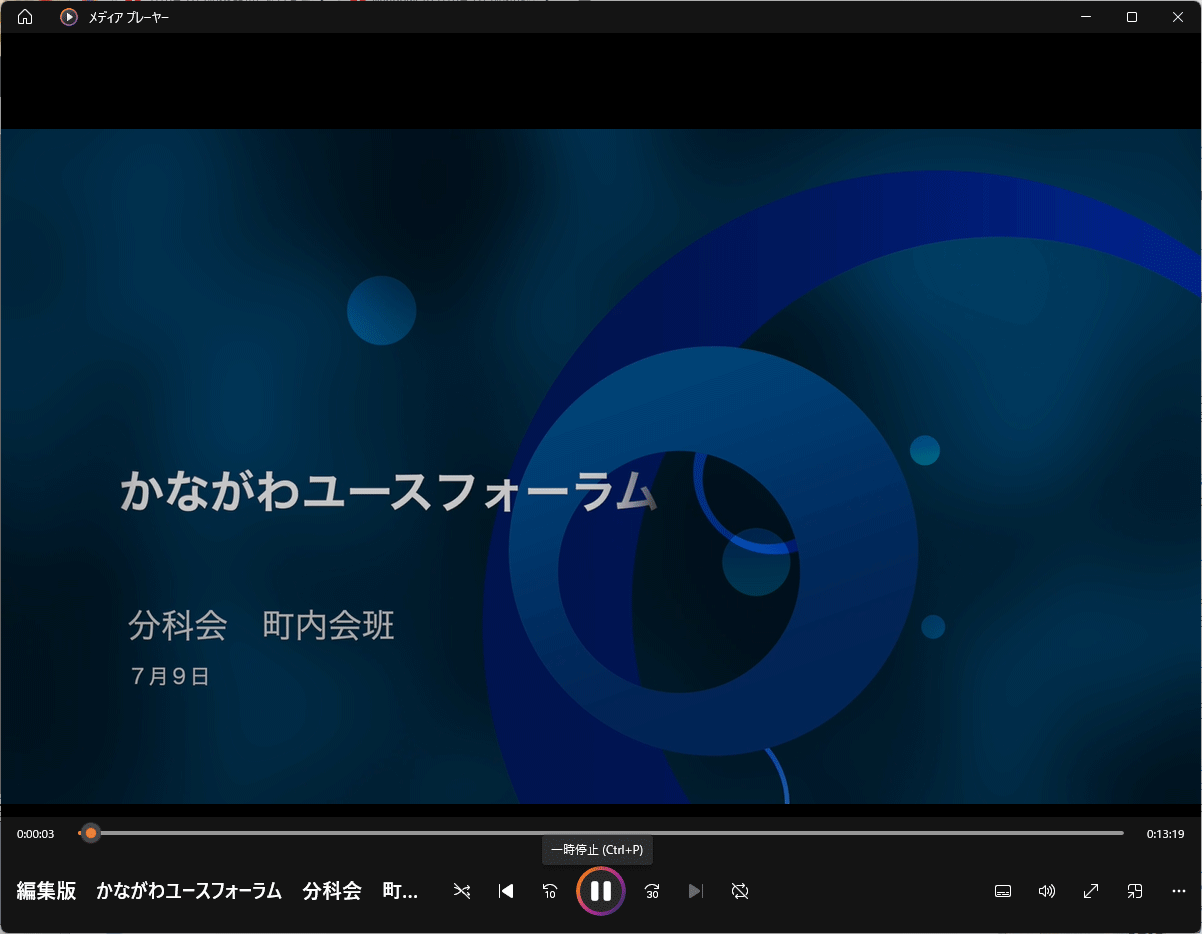Open the subtitles and captions menu

coord(1003,891)
